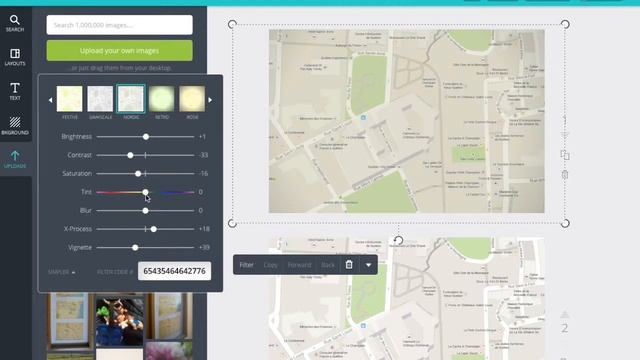The width and height of the screenshot is (640, 360).
Task: Click the X-Process value +18
Action: point(204,229)
